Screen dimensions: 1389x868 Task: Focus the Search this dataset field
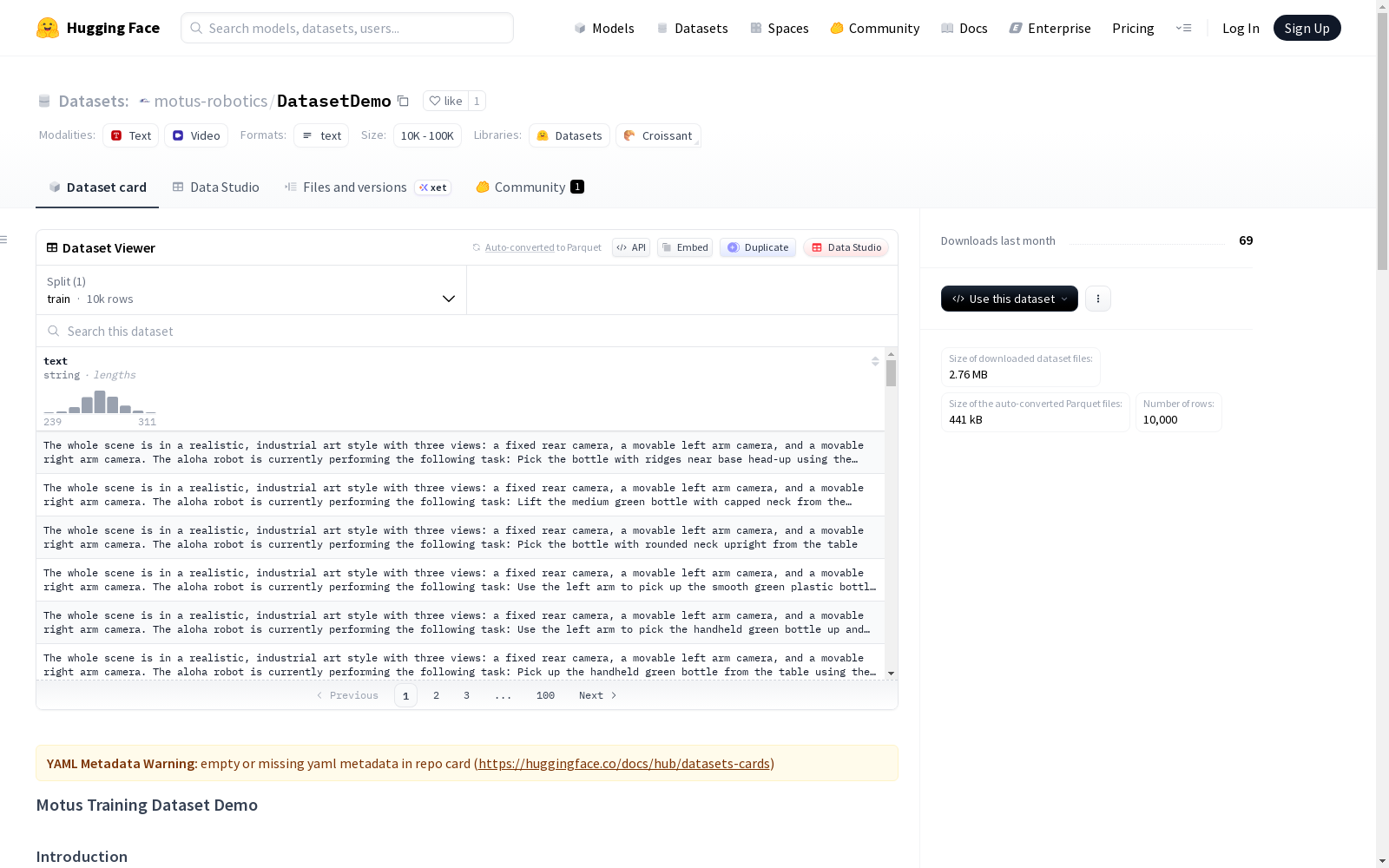click(x=467, y=331)
